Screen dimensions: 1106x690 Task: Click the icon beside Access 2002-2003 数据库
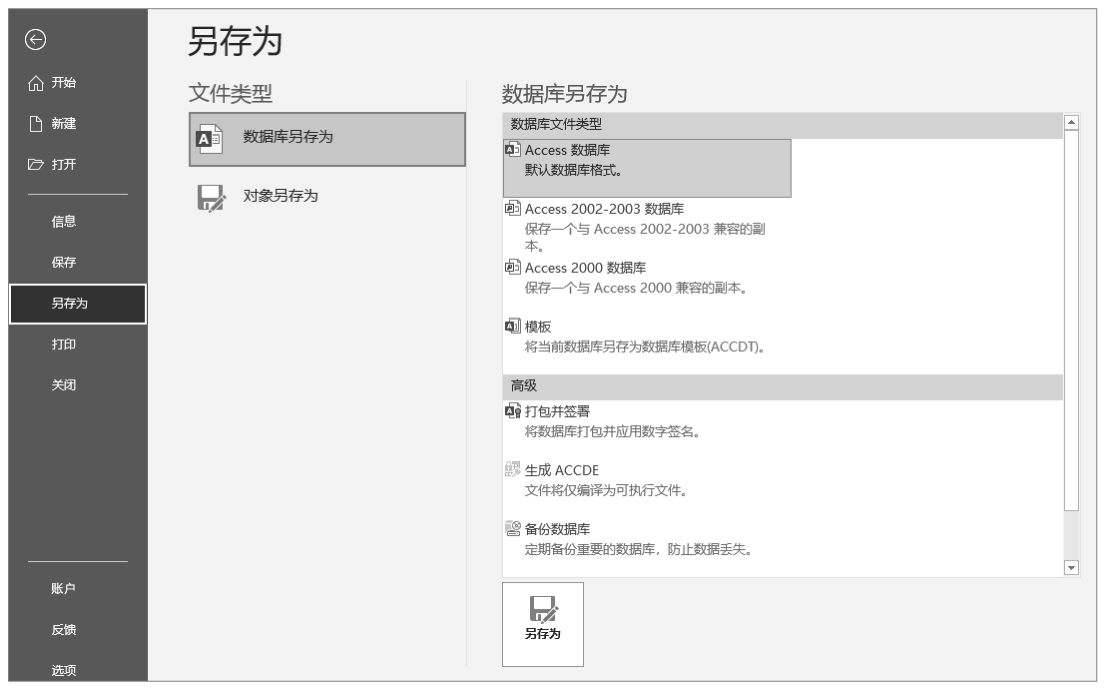[x=513, y=208]
